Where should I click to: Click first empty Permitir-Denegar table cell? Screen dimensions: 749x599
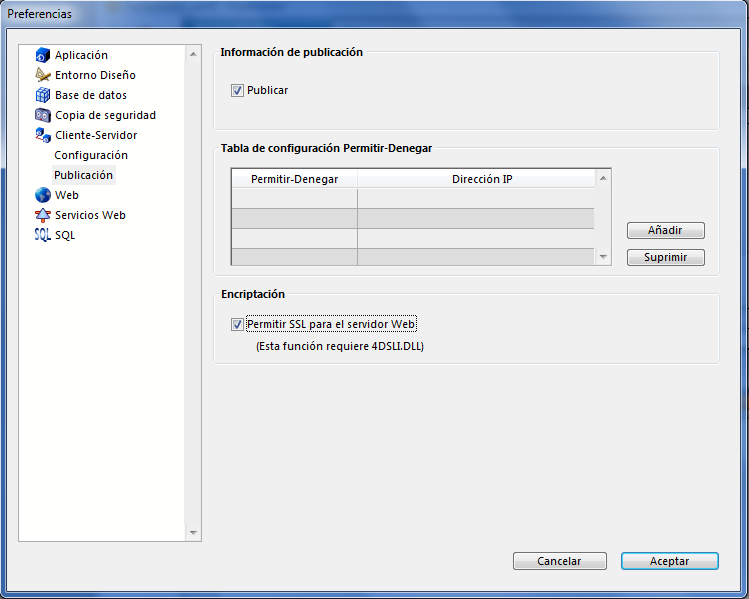[294, 198]
